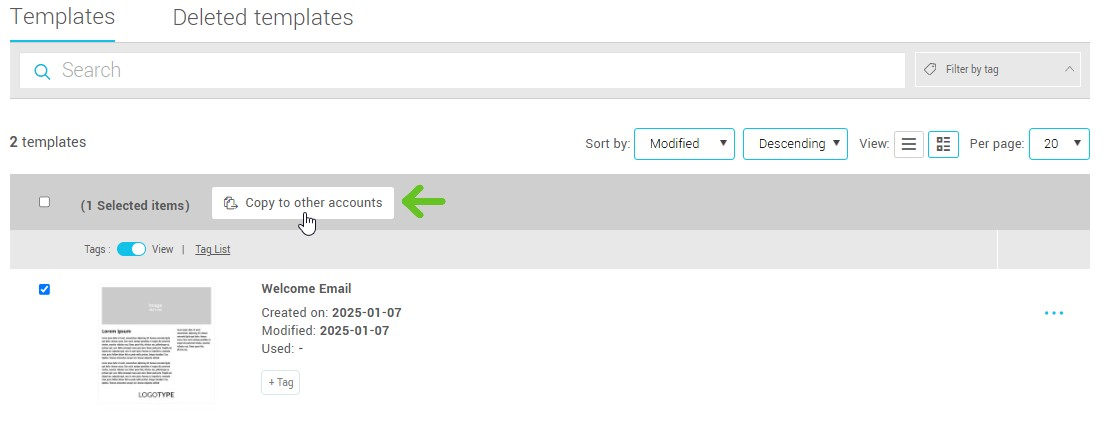Open the Per page 20 dropdown
This screenshot has width=1105, height=435.
1060,144
